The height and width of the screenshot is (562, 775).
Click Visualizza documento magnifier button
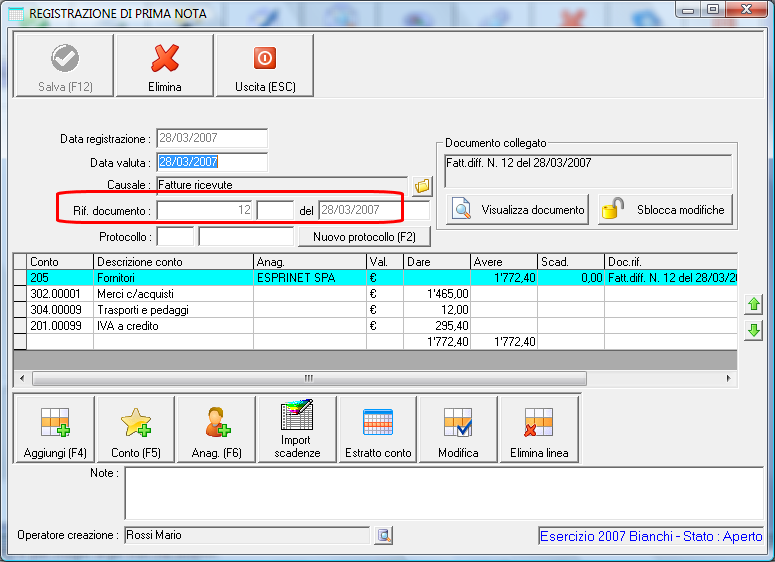pyautogui.click(x=517, y=210)
